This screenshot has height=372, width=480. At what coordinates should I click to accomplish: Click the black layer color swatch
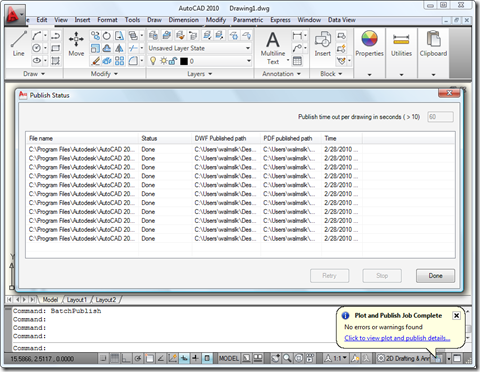pyautogui.click(x=184, y=61)
